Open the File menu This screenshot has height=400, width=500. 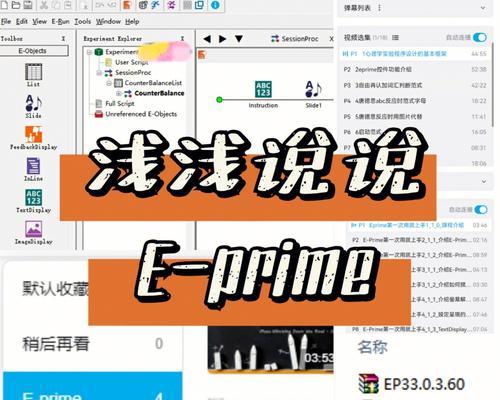coord(6,22)
